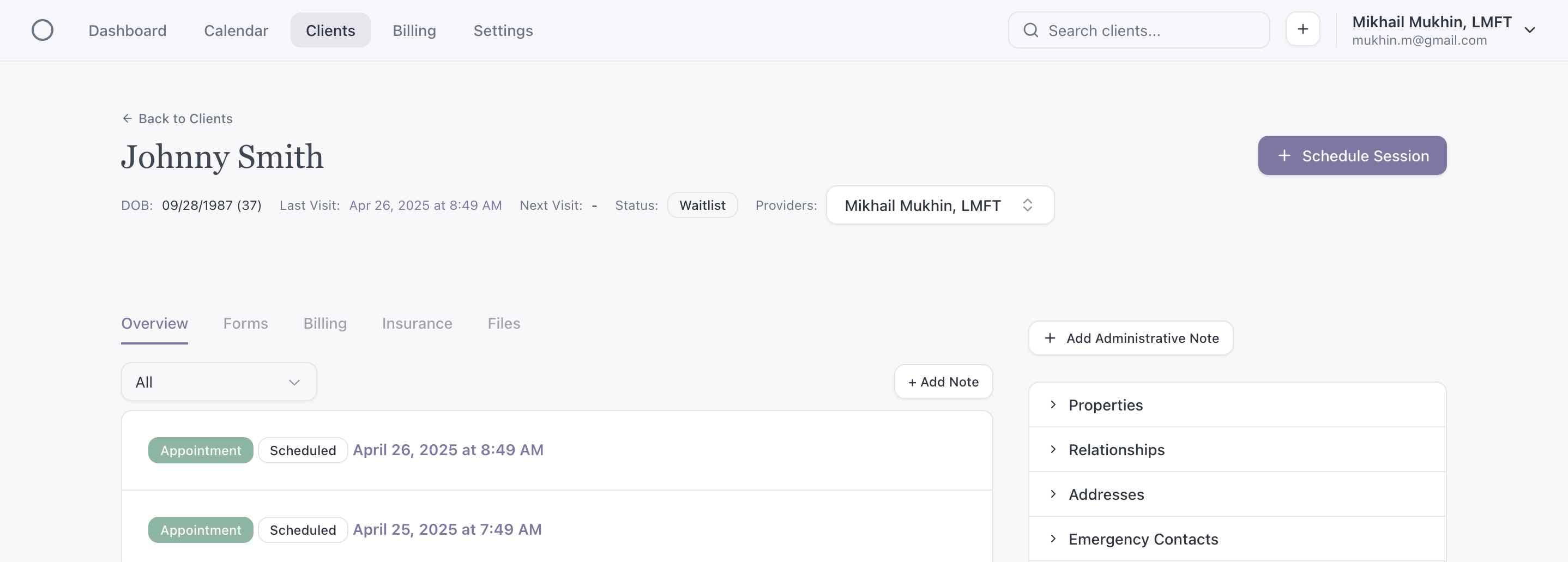Click the Johnny Smith client name heading
Viewport: 1568px width, 562px height.
tap(222, 156)
